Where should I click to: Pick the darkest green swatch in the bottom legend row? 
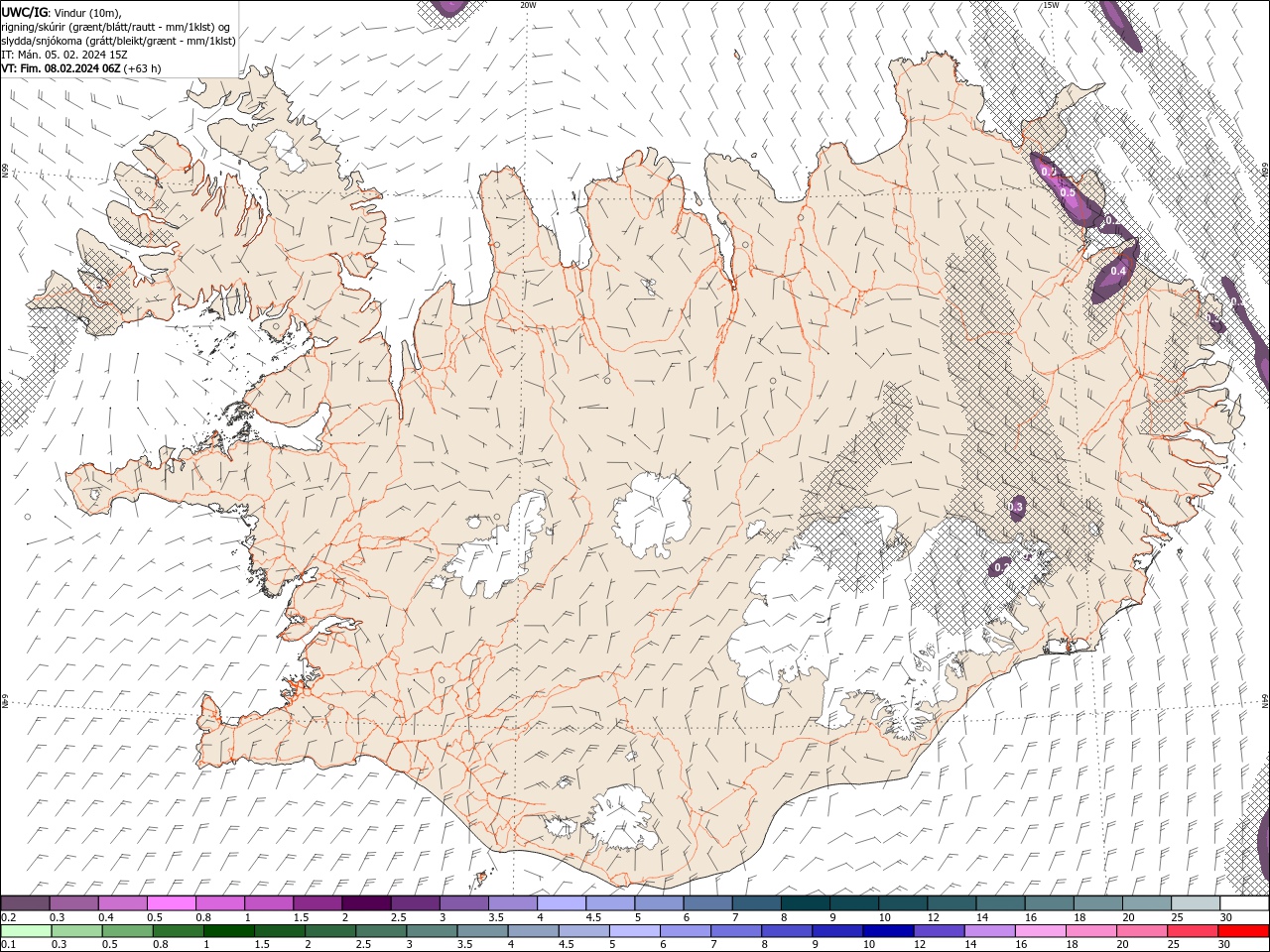pyautogui.click(x=228, y=931)
